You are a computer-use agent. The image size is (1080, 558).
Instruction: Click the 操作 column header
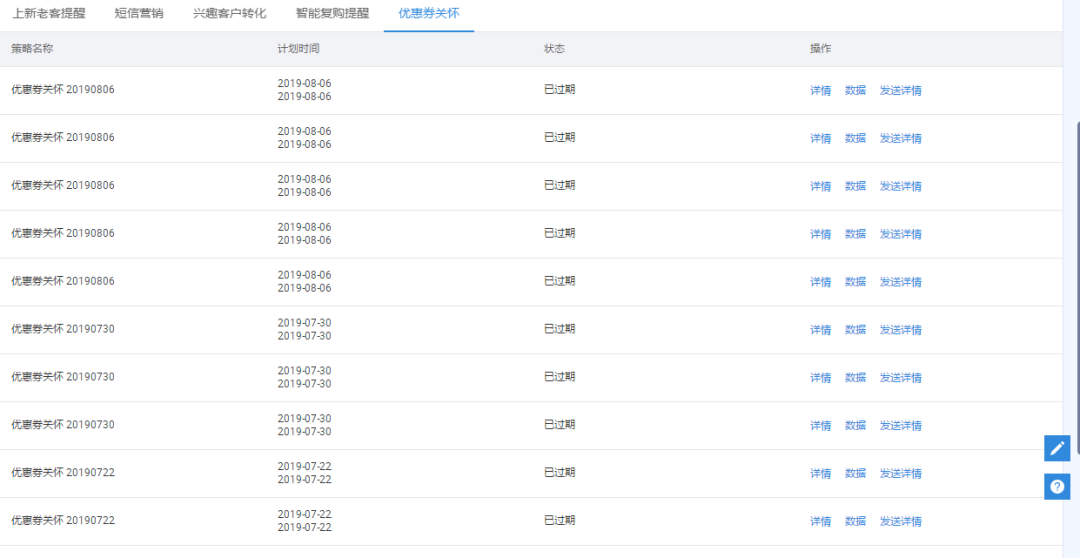pos(820,49)
